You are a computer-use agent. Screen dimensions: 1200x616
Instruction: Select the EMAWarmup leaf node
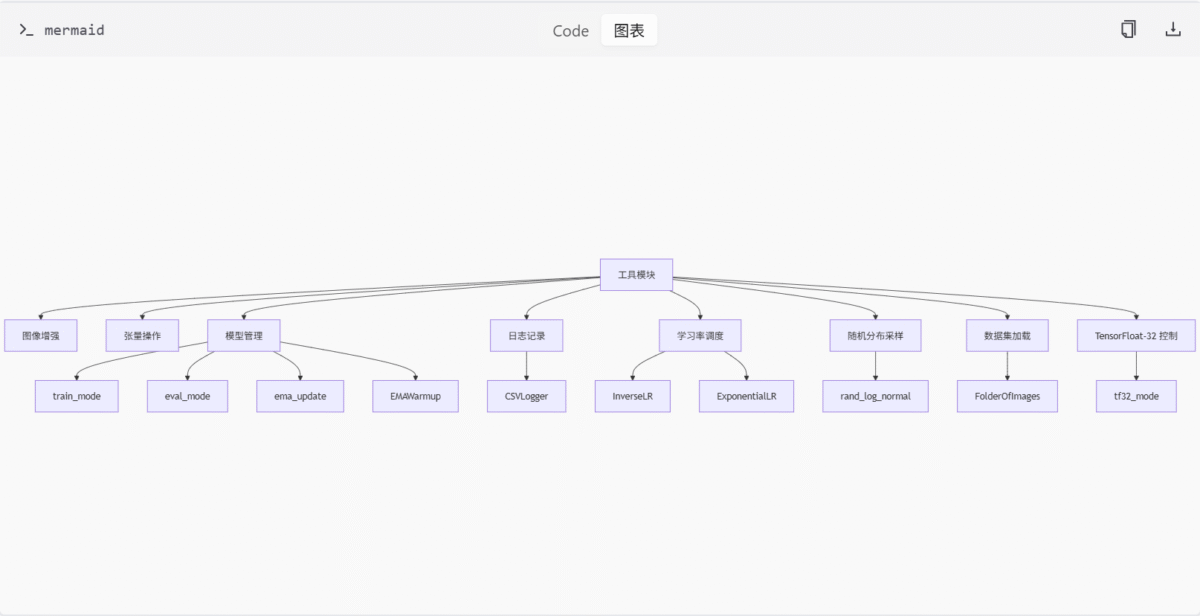click(415, 397)
